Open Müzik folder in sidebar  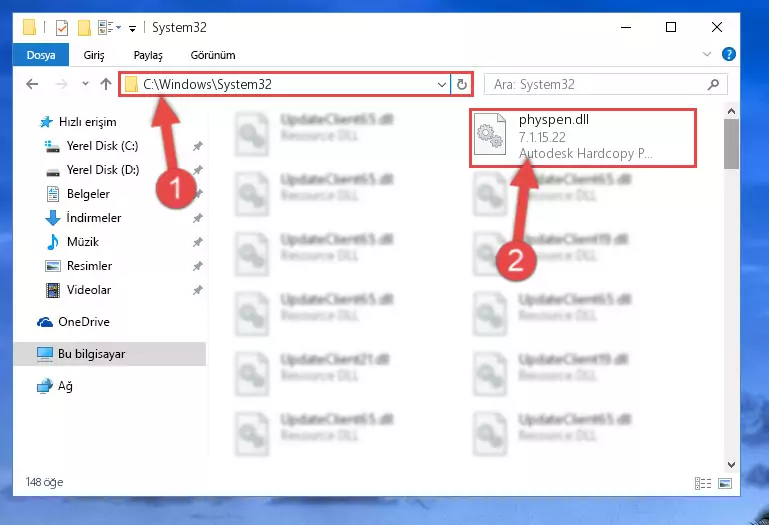[x=83, y=242]
